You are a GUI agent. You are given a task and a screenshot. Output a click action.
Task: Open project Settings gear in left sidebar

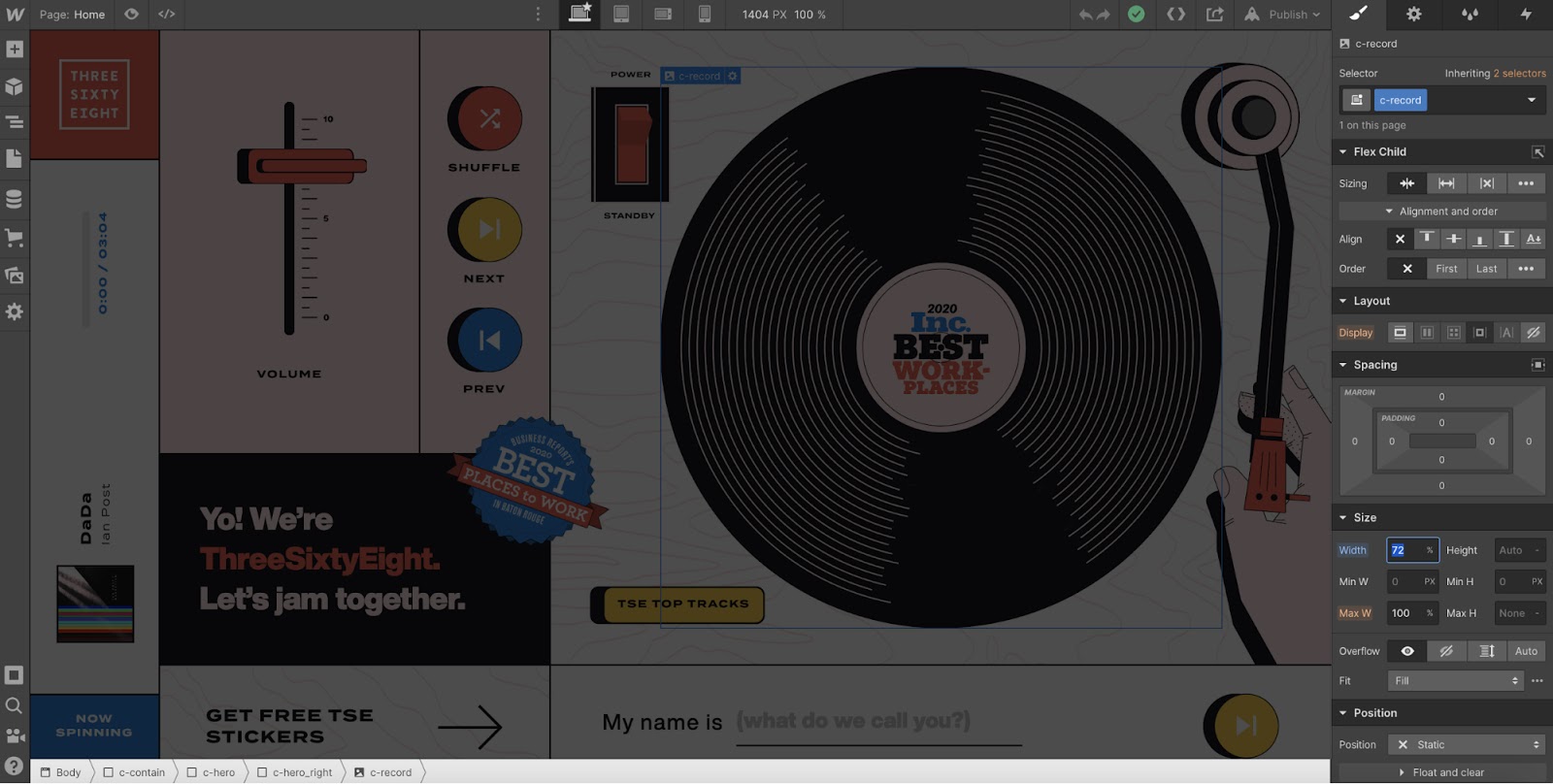[15, 311]
